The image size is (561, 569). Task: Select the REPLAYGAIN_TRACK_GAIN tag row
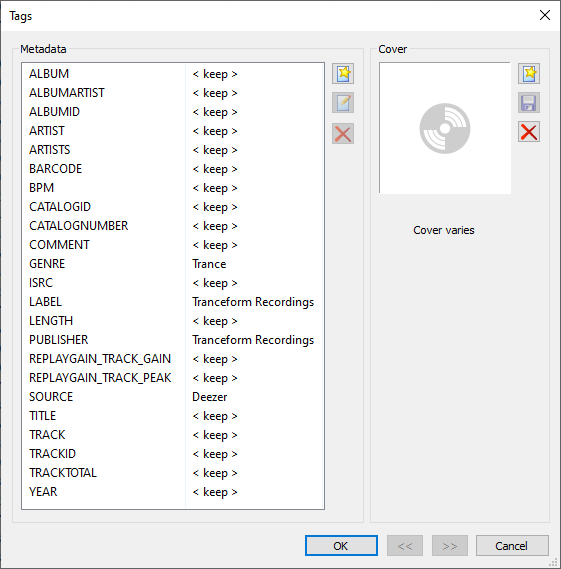(x=173, y=359)
